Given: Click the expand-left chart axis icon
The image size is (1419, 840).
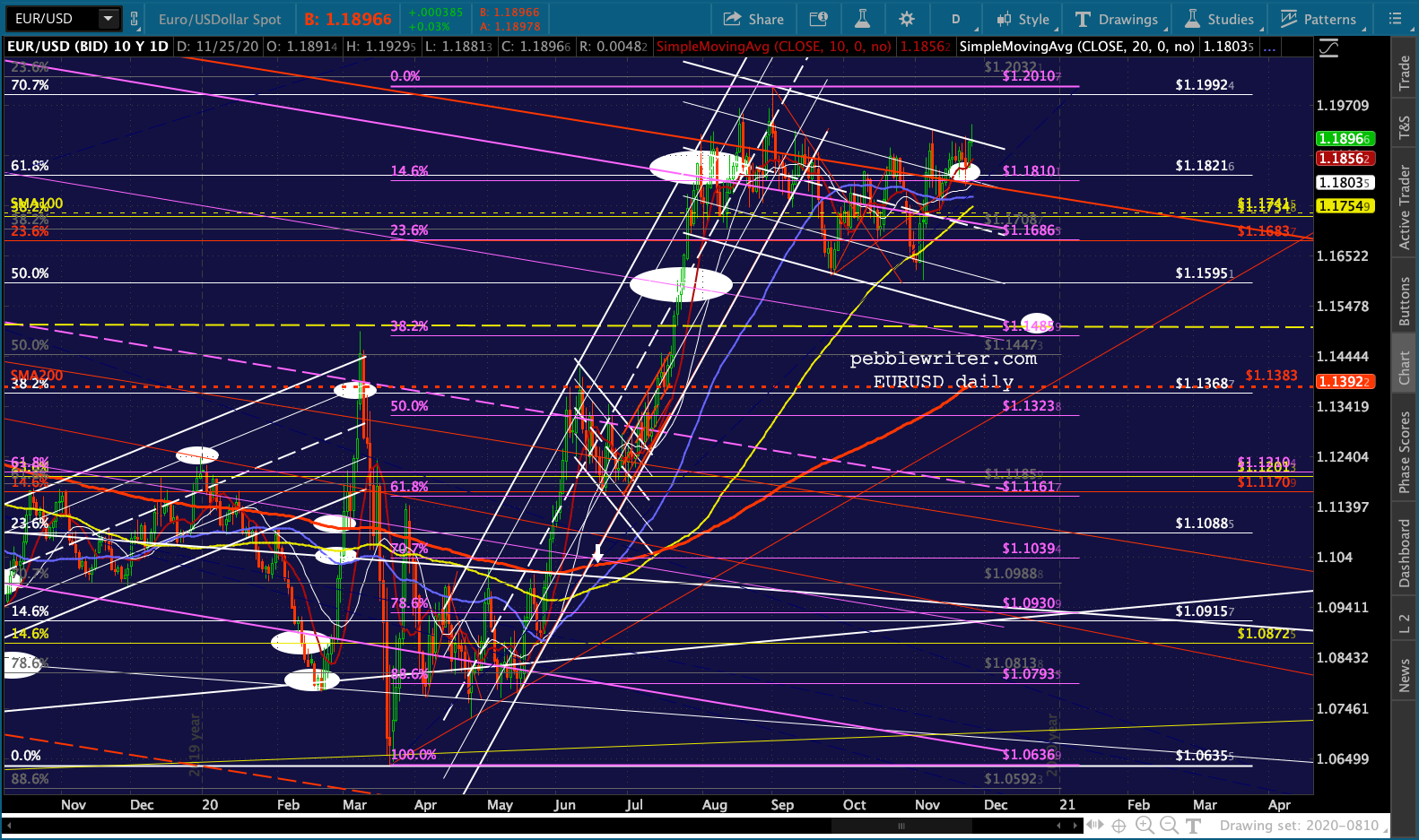Looking at the screenshot, I should coord(1095,825).
